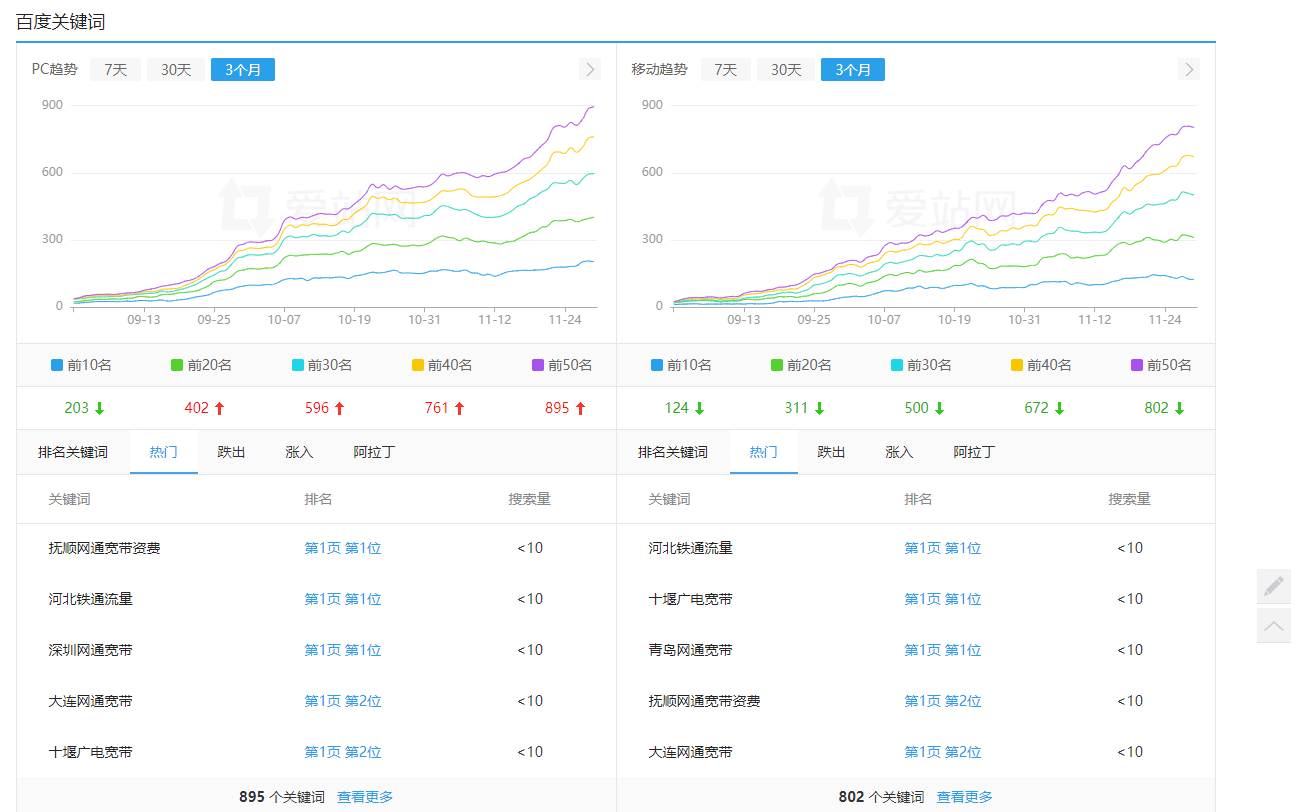Click PC keyword 深圳网通宽带
The height and width of the screenshot is (812, 1309).
coord(91,650)
